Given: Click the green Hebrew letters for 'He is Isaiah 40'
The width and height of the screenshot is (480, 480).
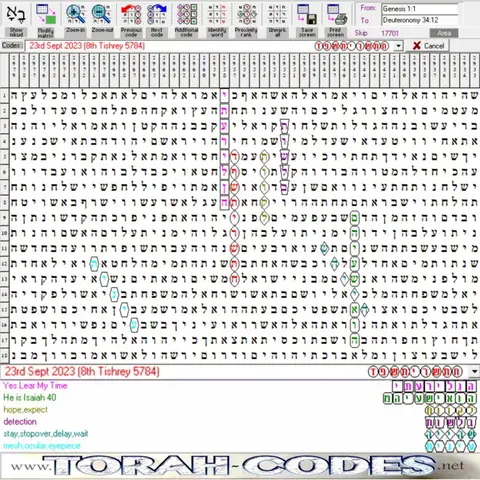Looking at the screenshot, I should [429, 398].
